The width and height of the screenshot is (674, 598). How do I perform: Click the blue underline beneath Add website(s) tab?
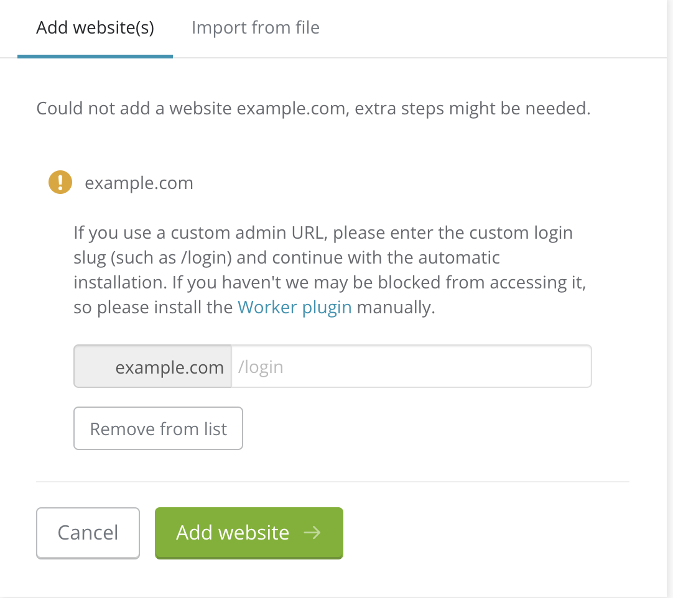(95, 56)
